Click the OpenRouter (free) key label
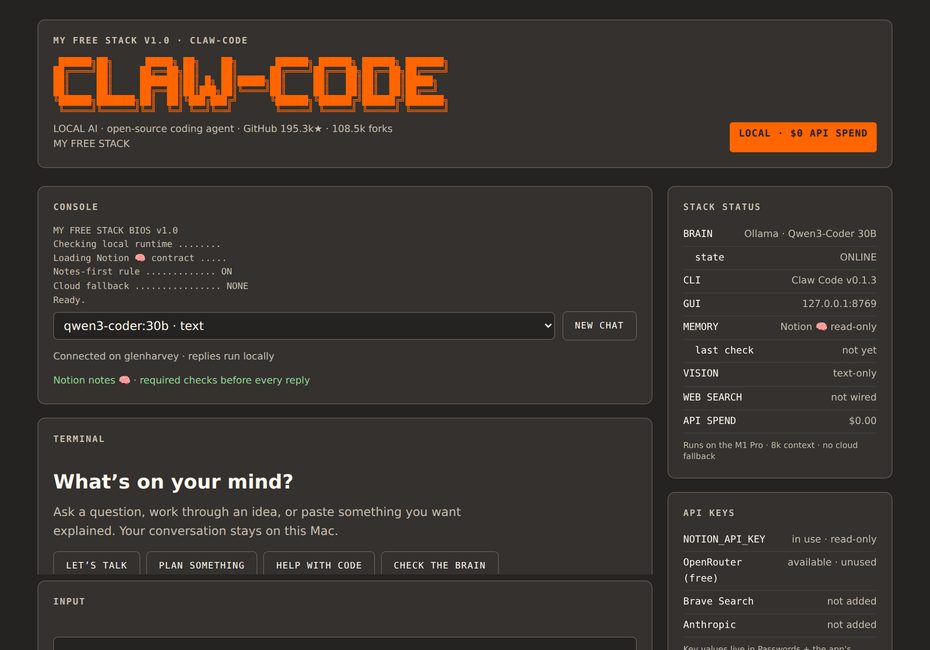This screenshot has height=650, width=930. pyautogui.click(x=712, y=570)
